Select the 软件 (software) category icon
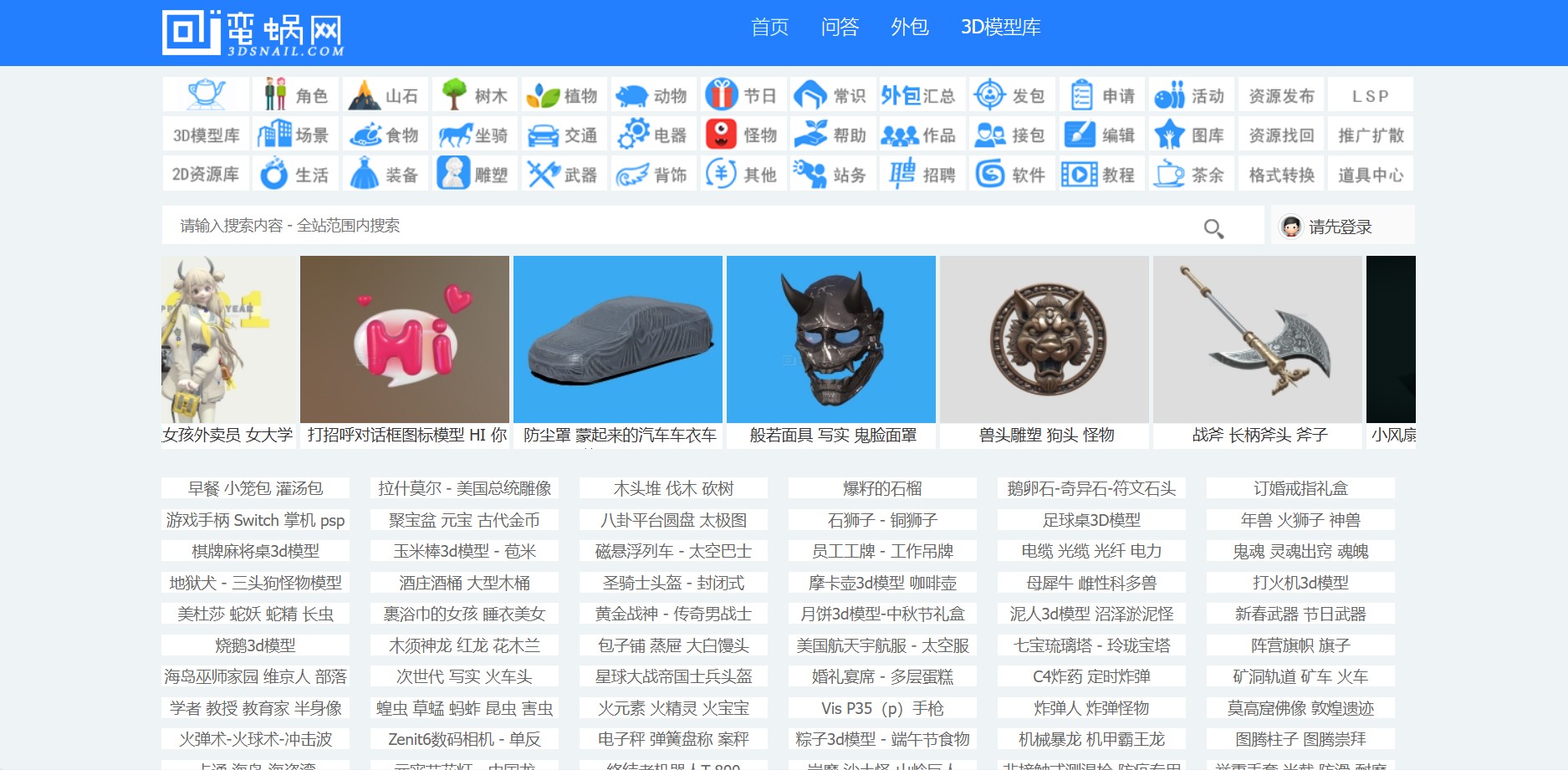Image resolution: width=1568 pixels, height=770 pixels. point(1011,174)
